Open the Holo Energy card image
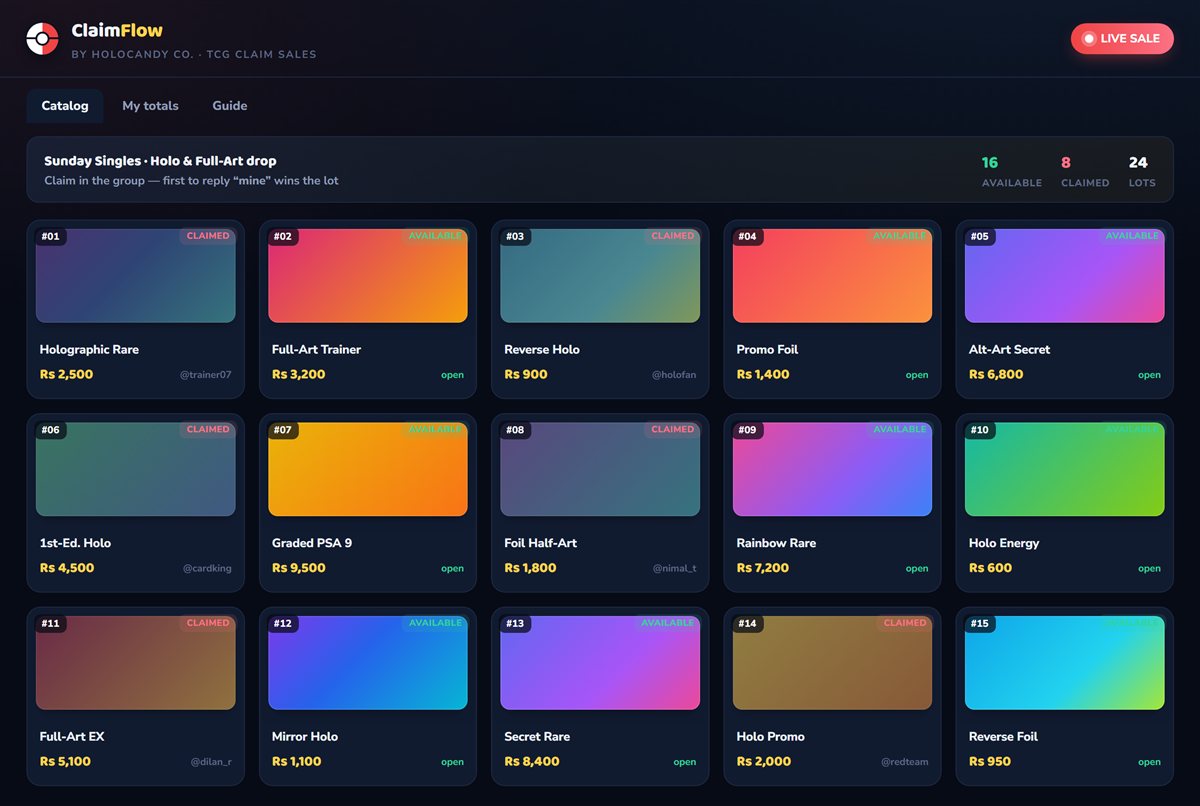The height and width of the screenshot is (806, 1200). click(1065, 469)
